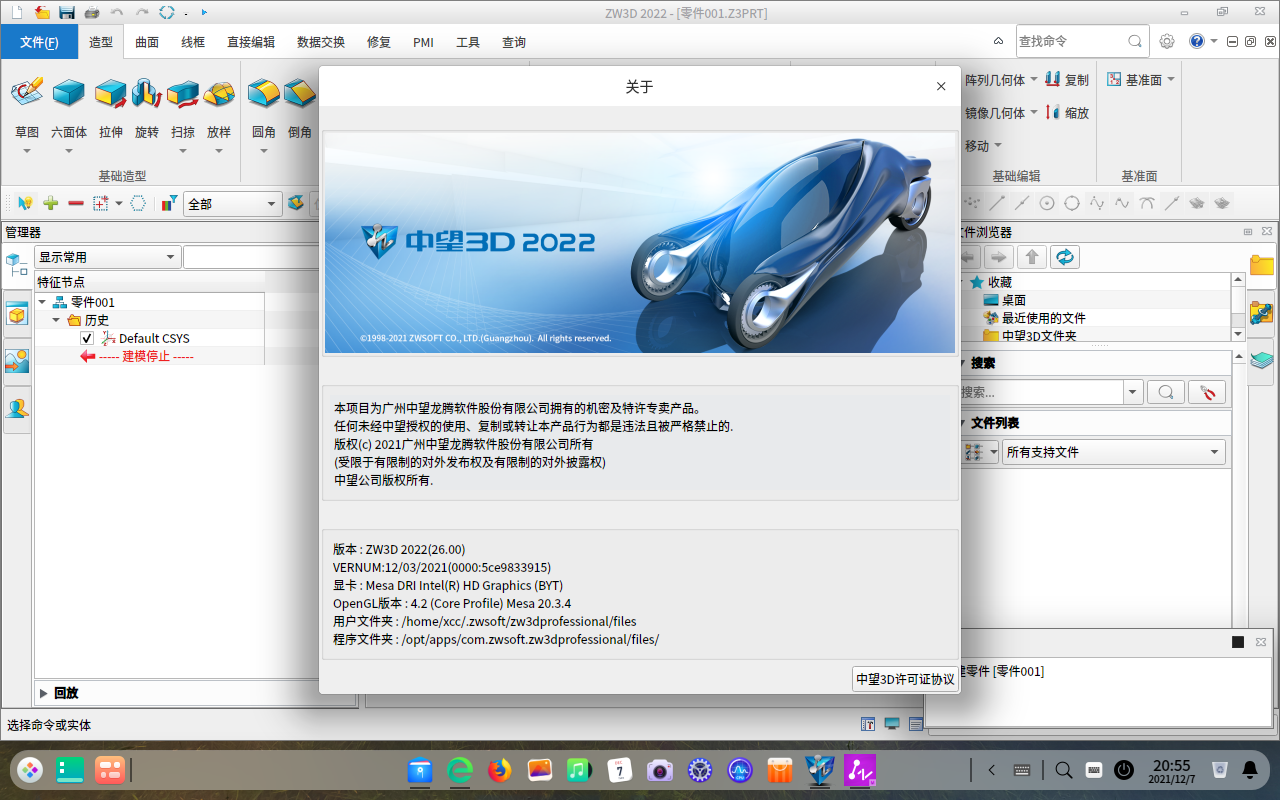The width and height of the screenshot is (1280, 800).
Task: Toggle the Default CSYS checkbox
Action: tap(86, 337)
